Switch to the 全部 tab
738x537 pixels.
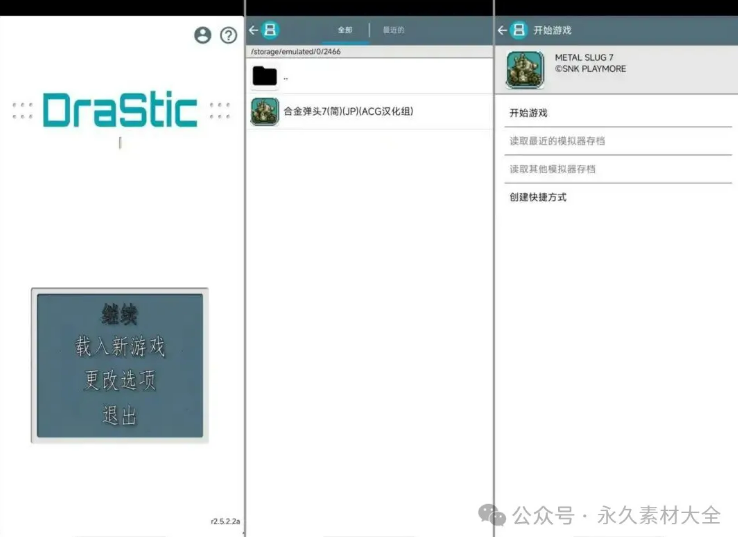pyautogui.click(x=345, y=30)
